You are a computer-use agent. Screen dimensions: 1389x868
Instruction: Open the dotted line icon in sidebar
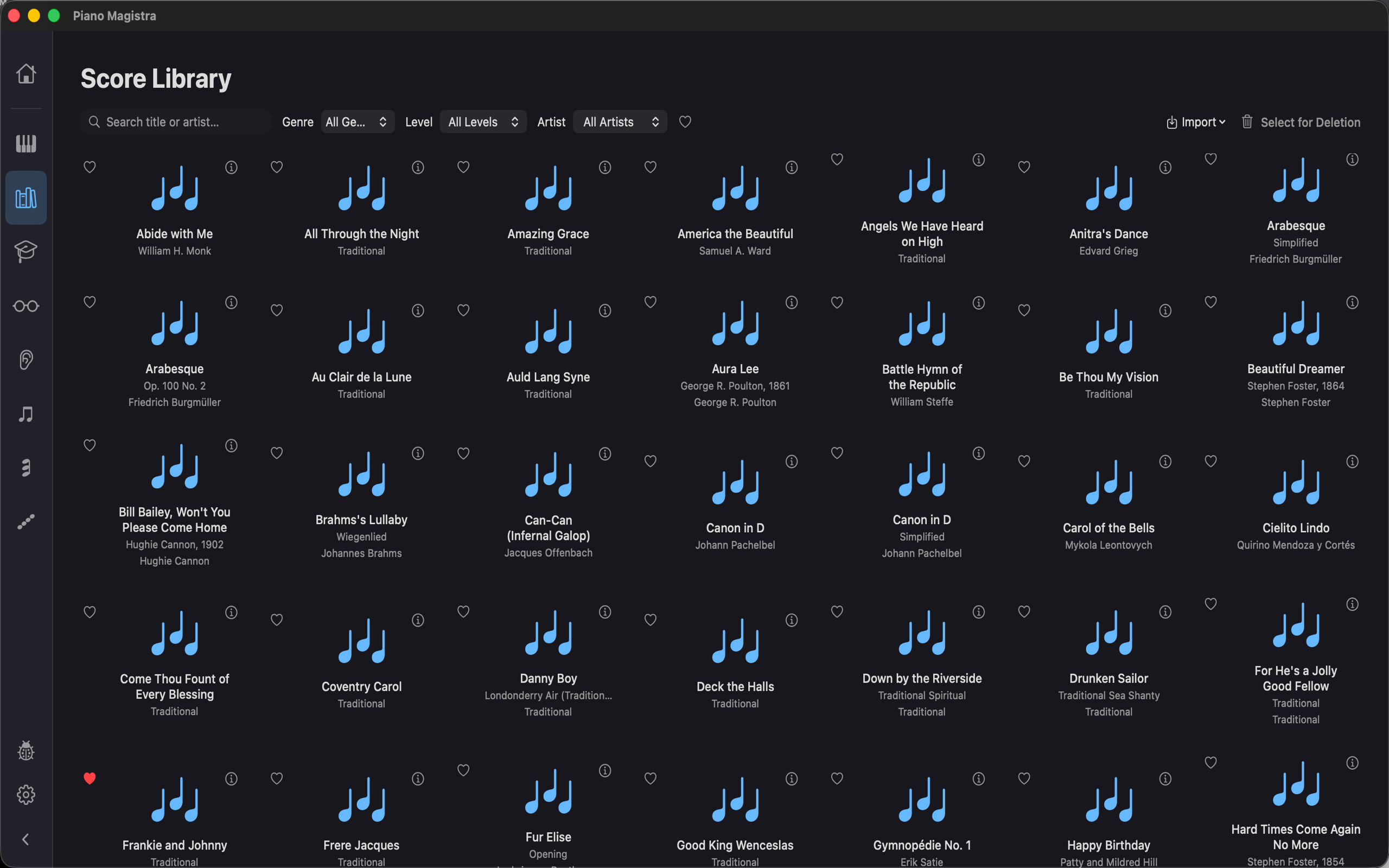26,521
